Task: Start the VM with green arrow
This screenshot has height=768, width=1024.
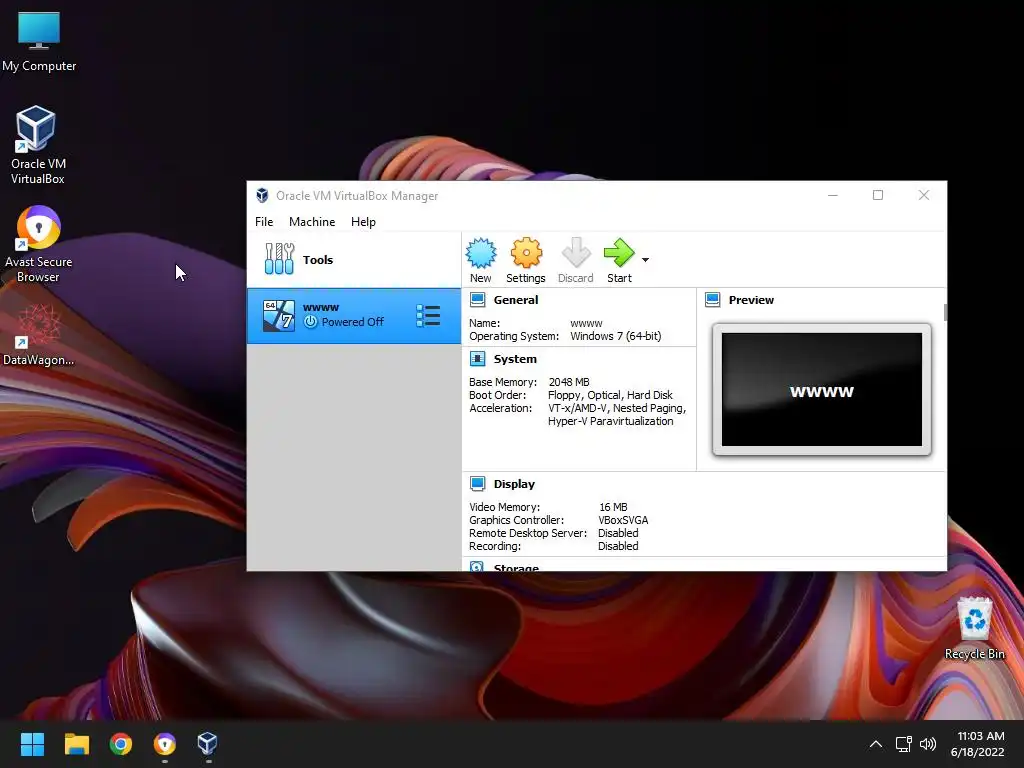Action: point(619,253)
